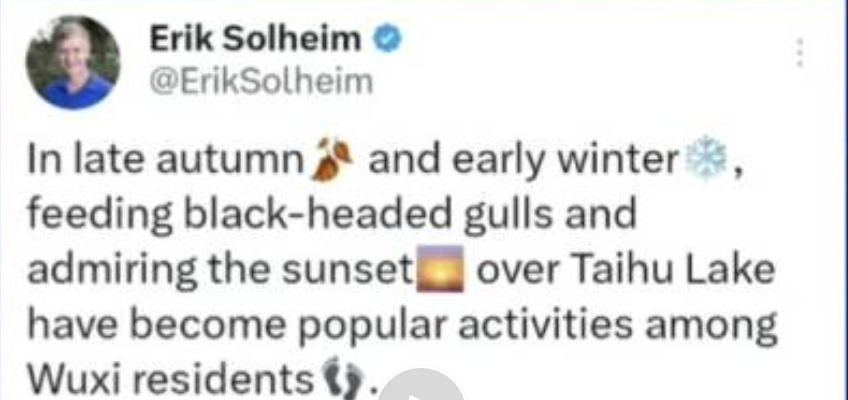This screenshot has width=848, height=400.
Task: Click the words 'black-headed gulls'
Action: 369,216
